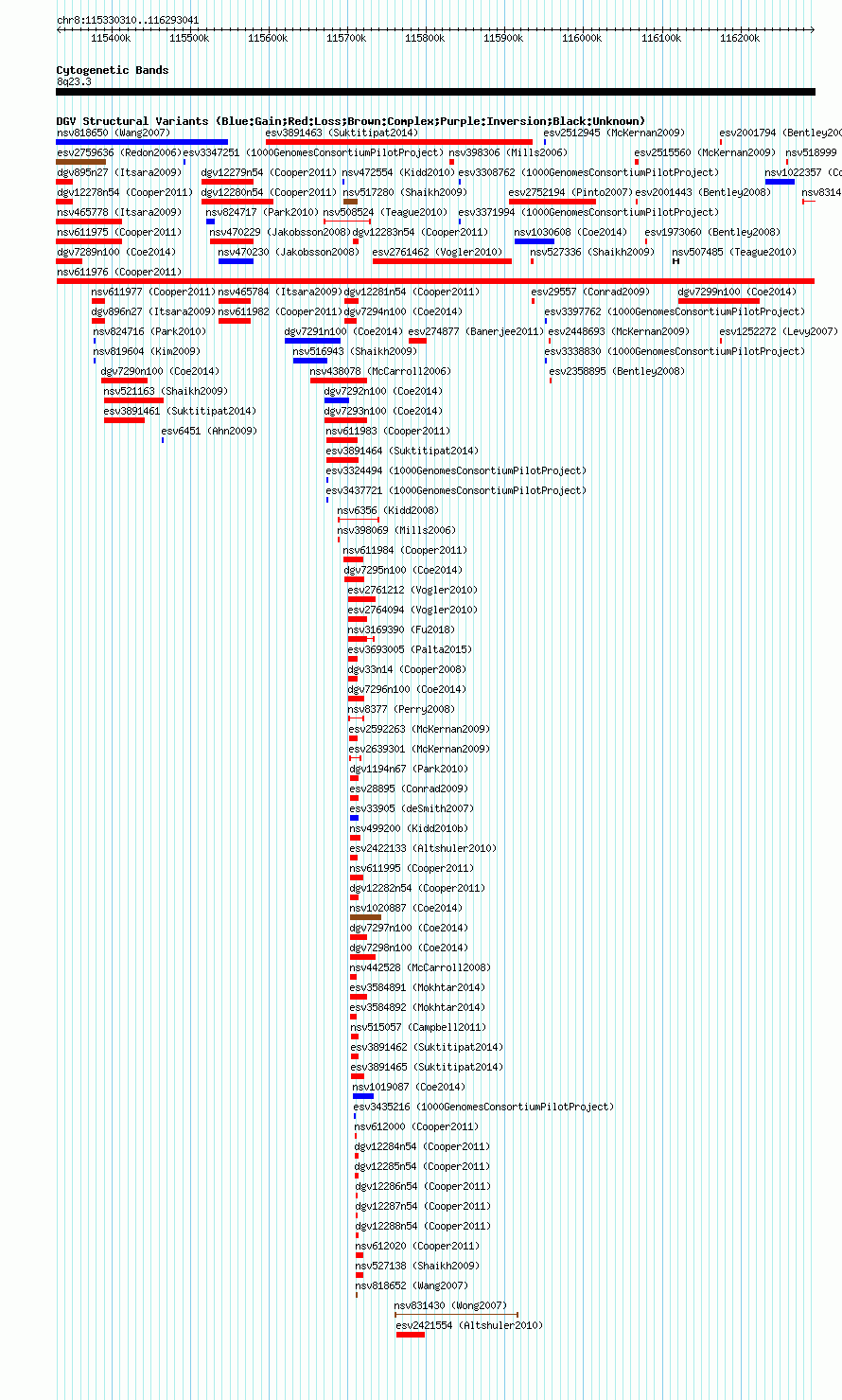This screenshot has width=842, height=1400.
Task: Select dgv896n27 (Itsara2009) variant
Action: click(x=153, y=311)
